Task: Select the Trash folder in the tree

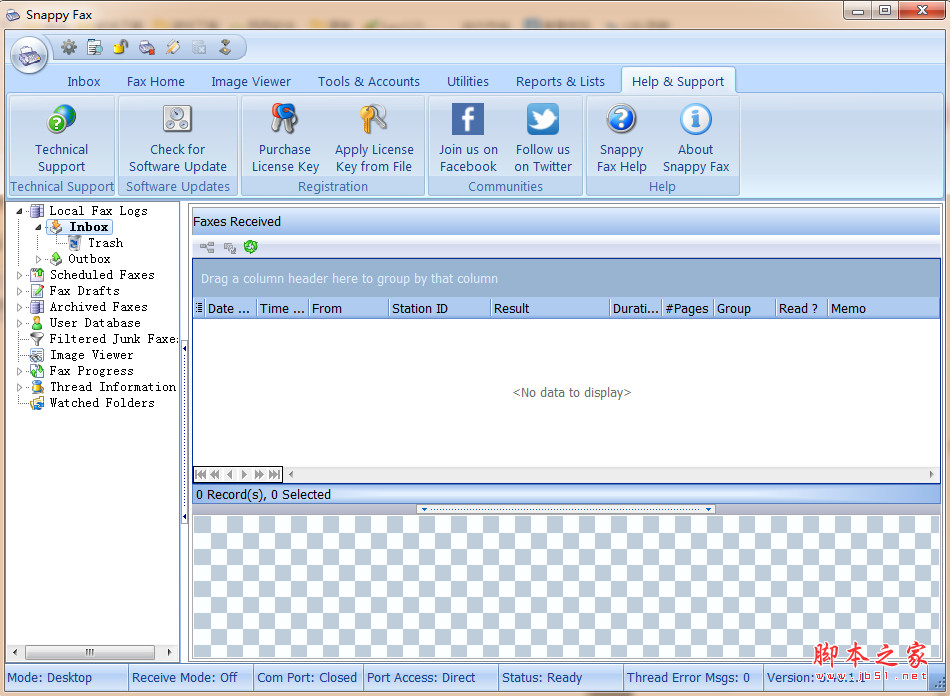Action: (105, 243)
